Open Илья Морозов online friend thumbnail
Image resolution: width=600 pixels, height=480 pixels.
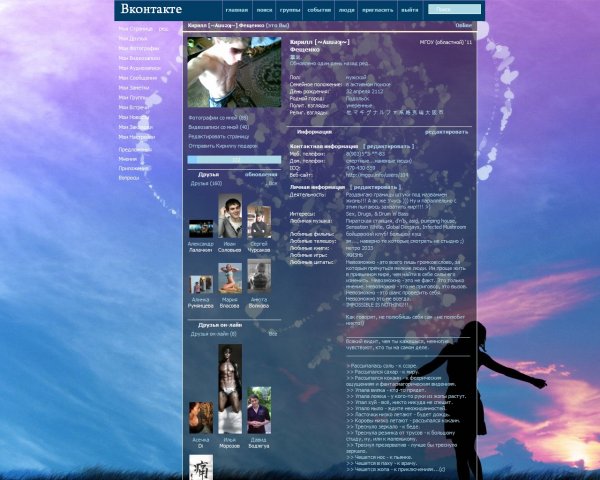pos(230,389)
